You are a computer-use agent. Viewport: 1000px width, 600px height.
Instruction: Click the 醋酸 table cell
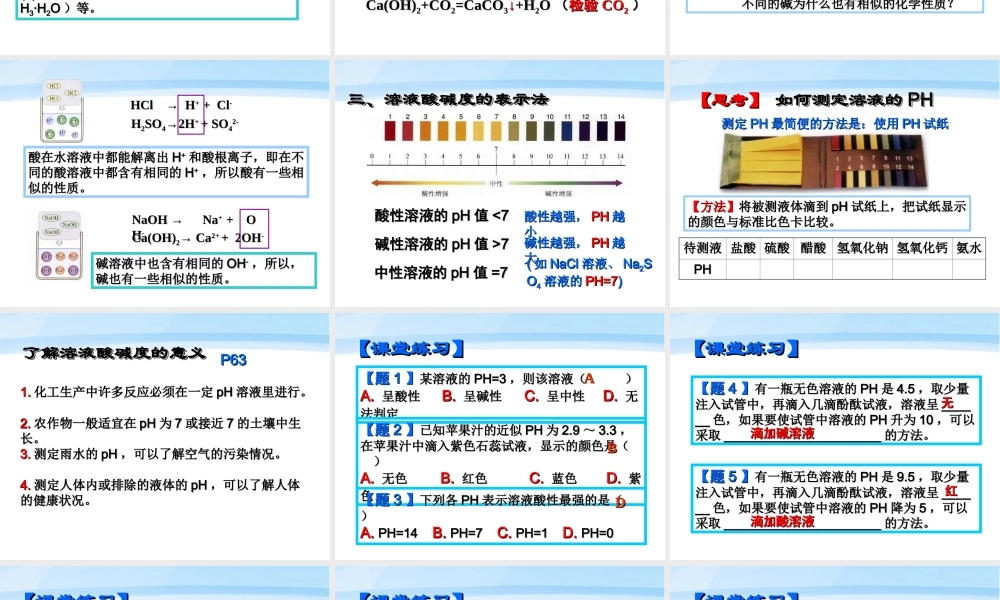click(812, 248)
